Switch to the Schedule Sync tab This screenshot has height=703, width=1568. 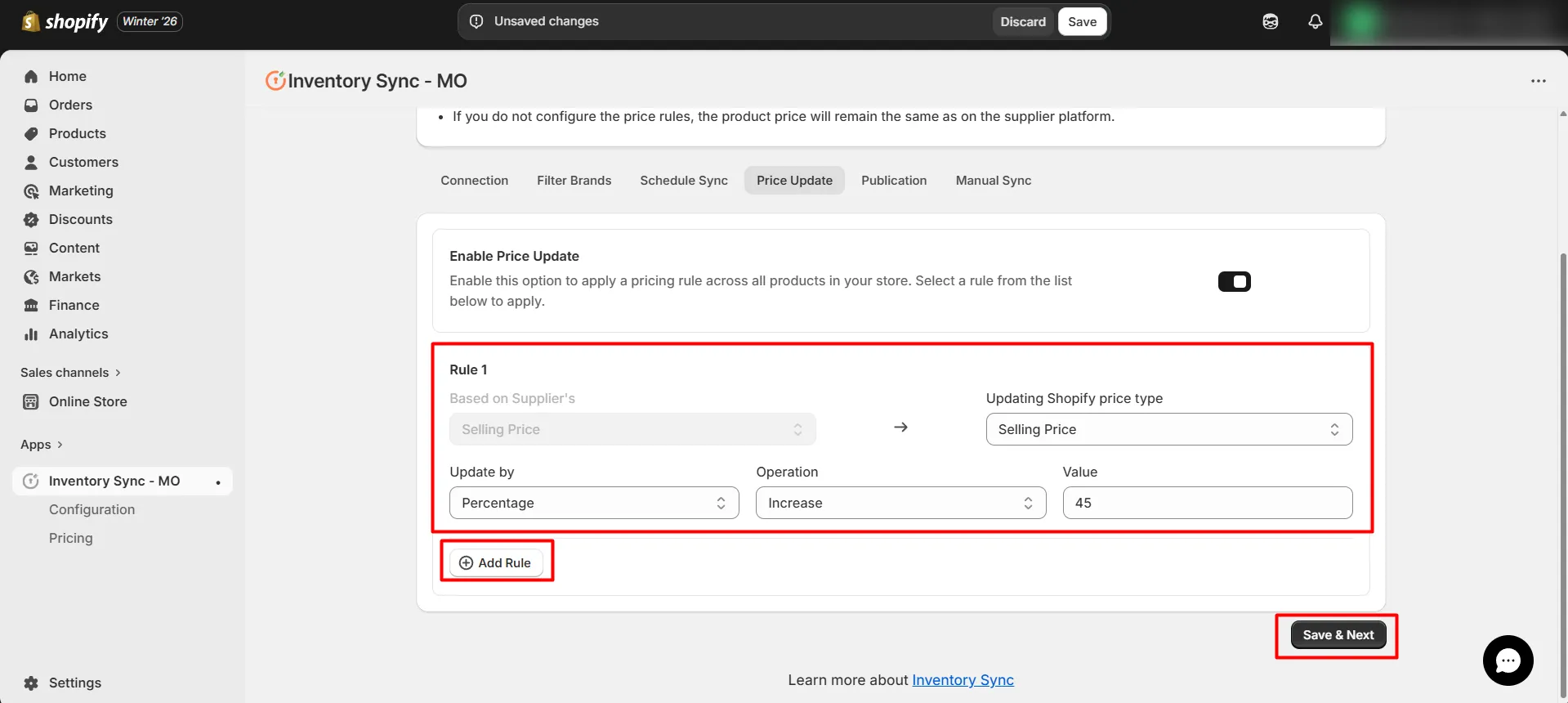[684, 180]
